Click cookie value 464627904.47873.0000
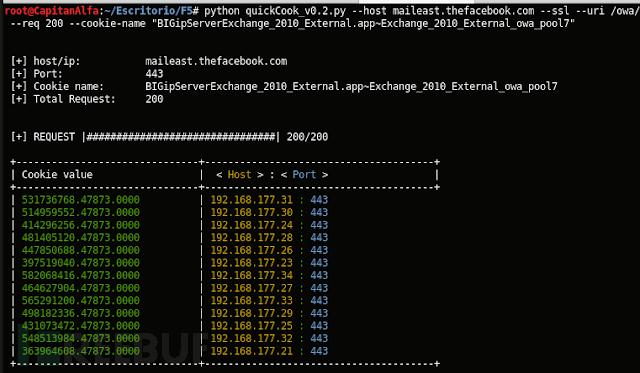Image resolution: width=640 pixels, height=373 pixels. (x=80, y=288)
